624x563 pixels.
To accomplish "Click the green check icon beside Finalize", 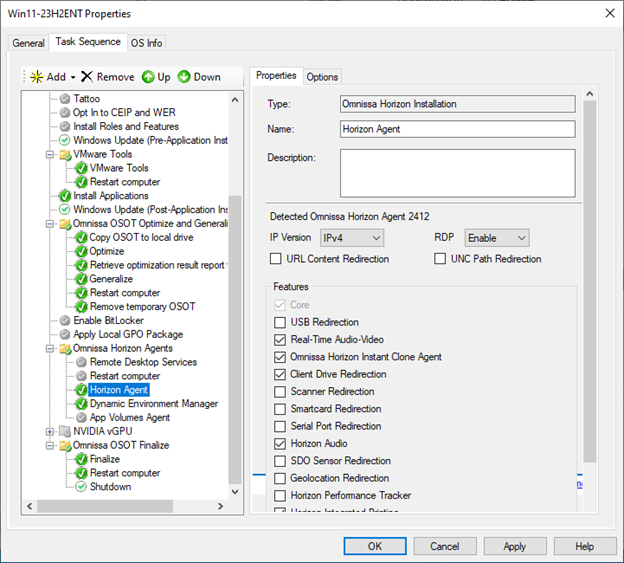I will 81,459.
